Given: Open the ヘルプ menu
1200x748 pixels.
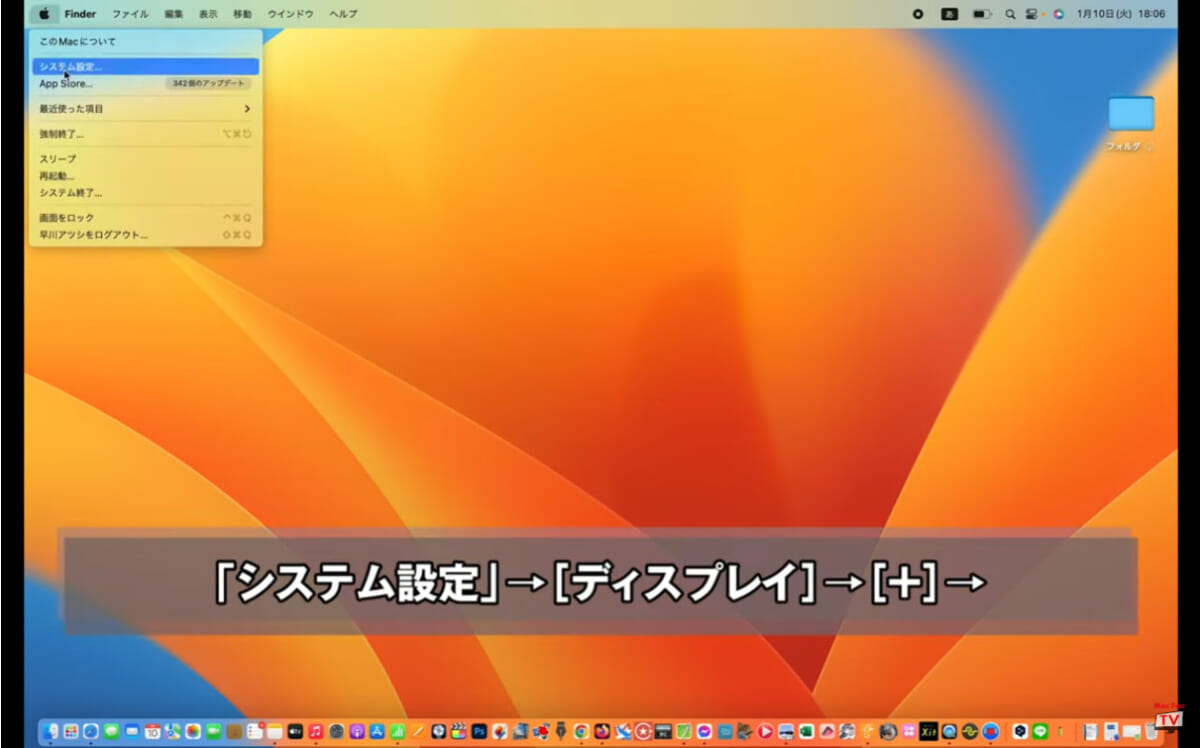Looking at the screenshot, I should 343,14.
